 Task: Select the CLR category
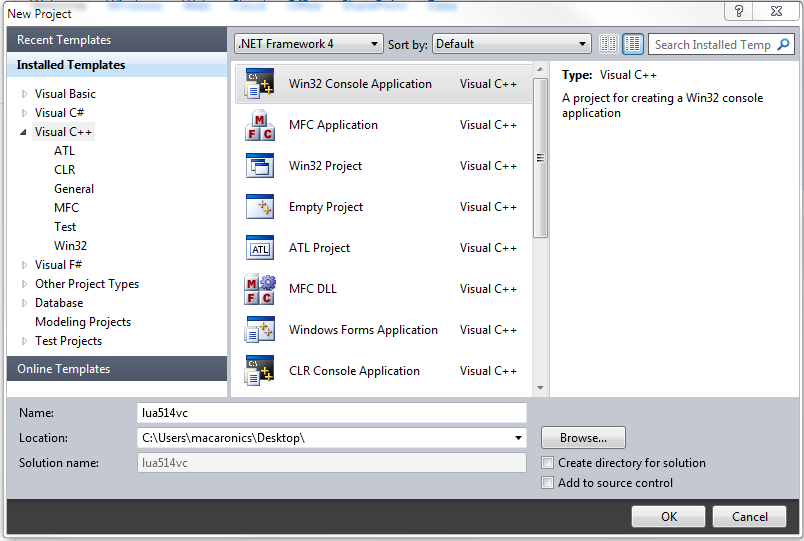65,170
